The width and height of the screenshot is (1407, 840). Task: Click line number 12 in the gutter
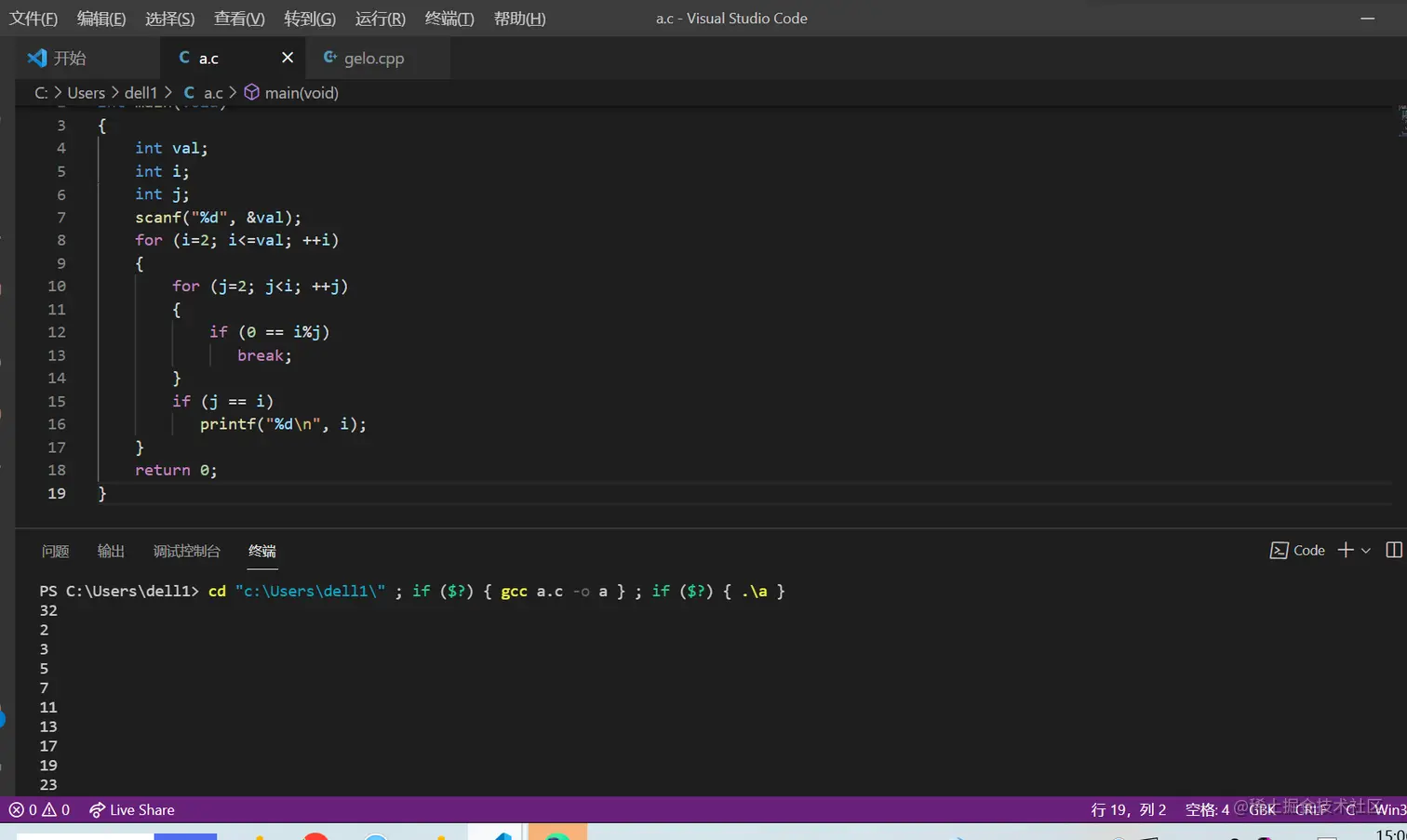[x=57, y=332]
